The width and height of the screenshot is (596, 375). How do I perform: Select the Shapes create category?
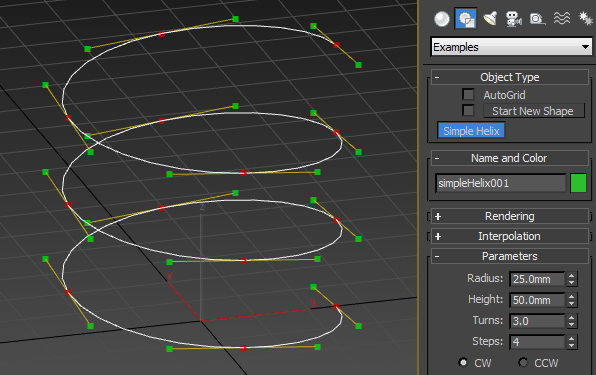click(x=466, y=19)
